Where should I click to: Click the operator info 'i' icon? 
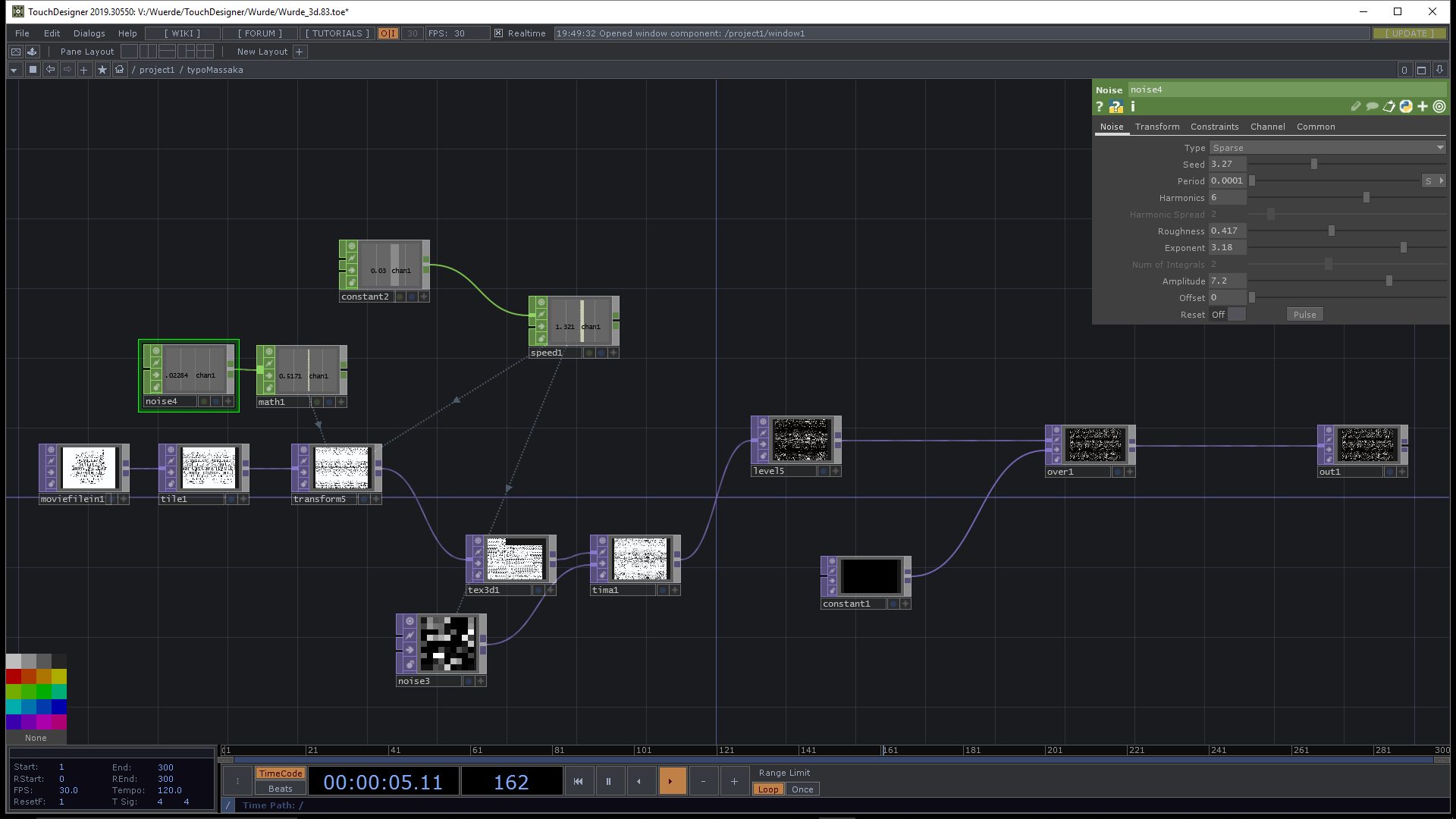click(1133, 107)
